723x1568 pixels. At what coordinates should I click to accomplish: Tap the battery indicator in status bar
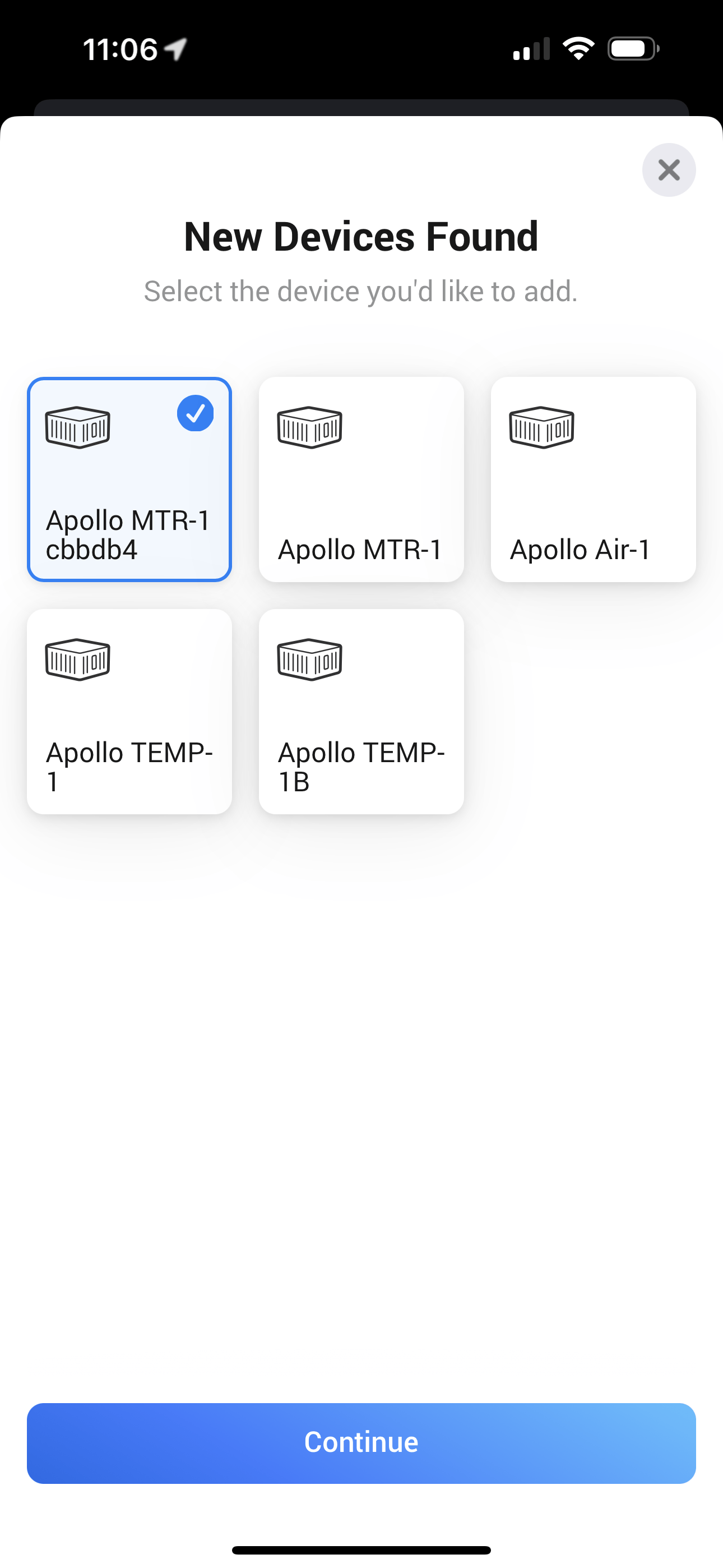pyautogui.click(x=633, y=49)
